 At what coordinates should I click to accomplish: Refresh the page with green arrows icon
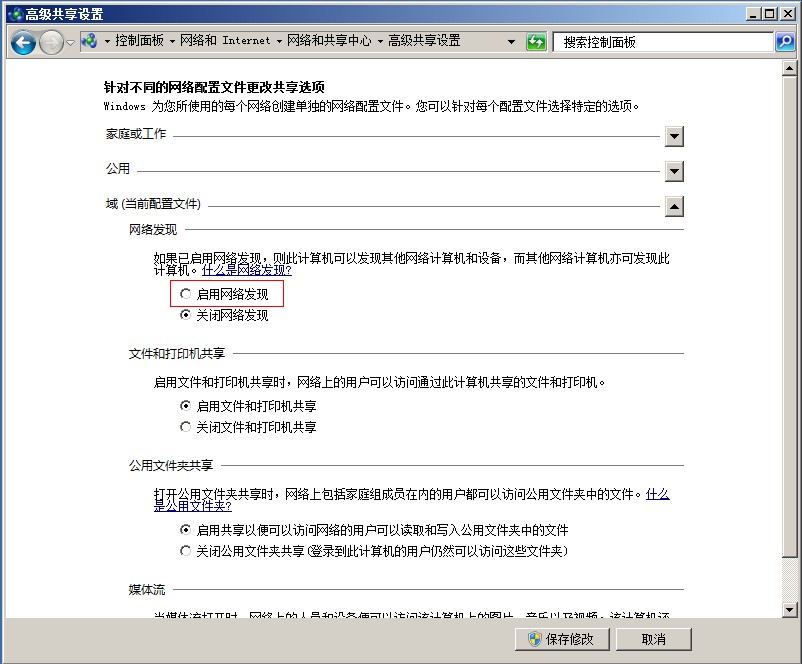(536, 41)
